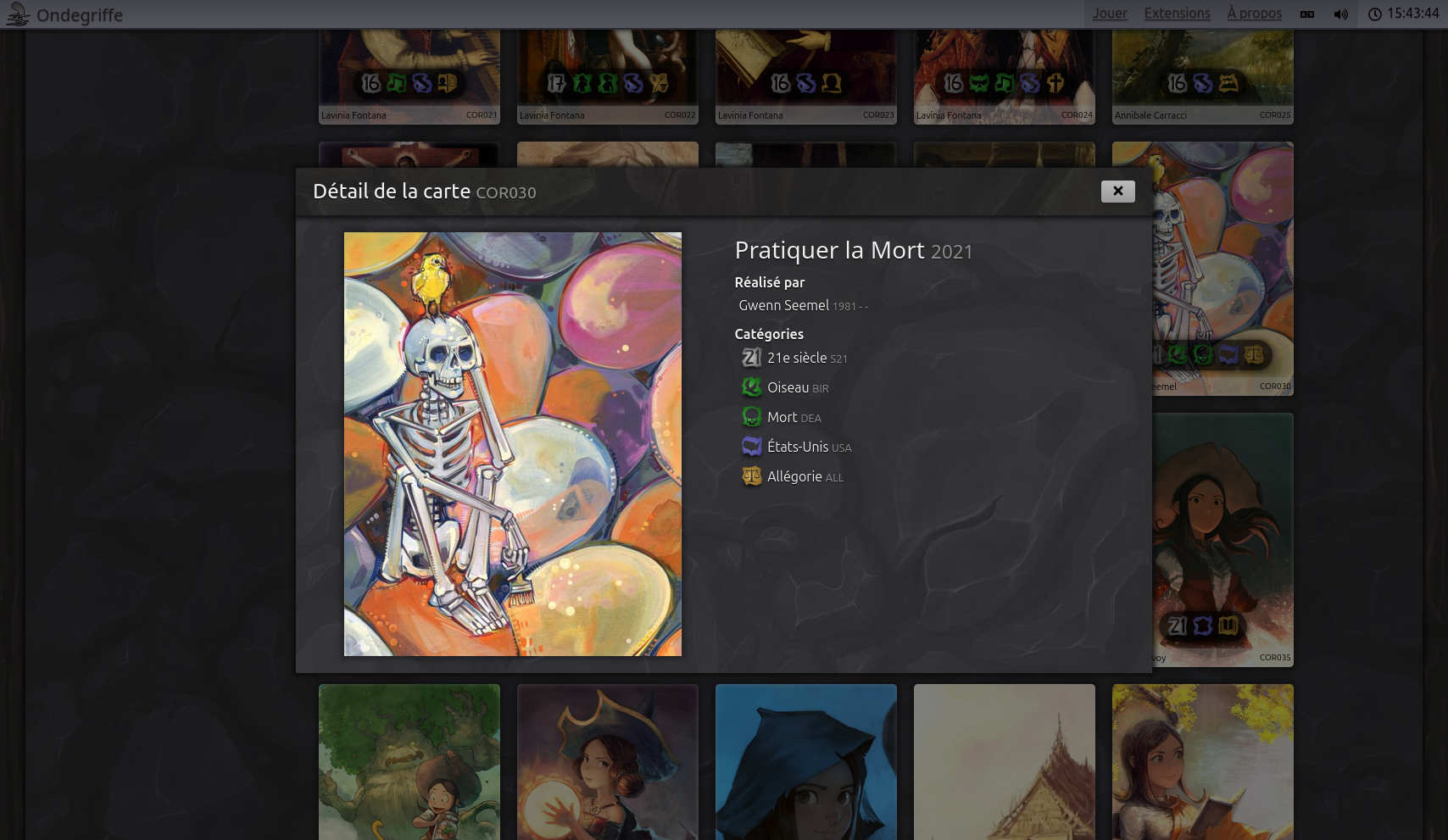Viewport: 1448px width, 840px height.
Task: Click the Mort skull category icon
Action: click(x=751, y=417)
